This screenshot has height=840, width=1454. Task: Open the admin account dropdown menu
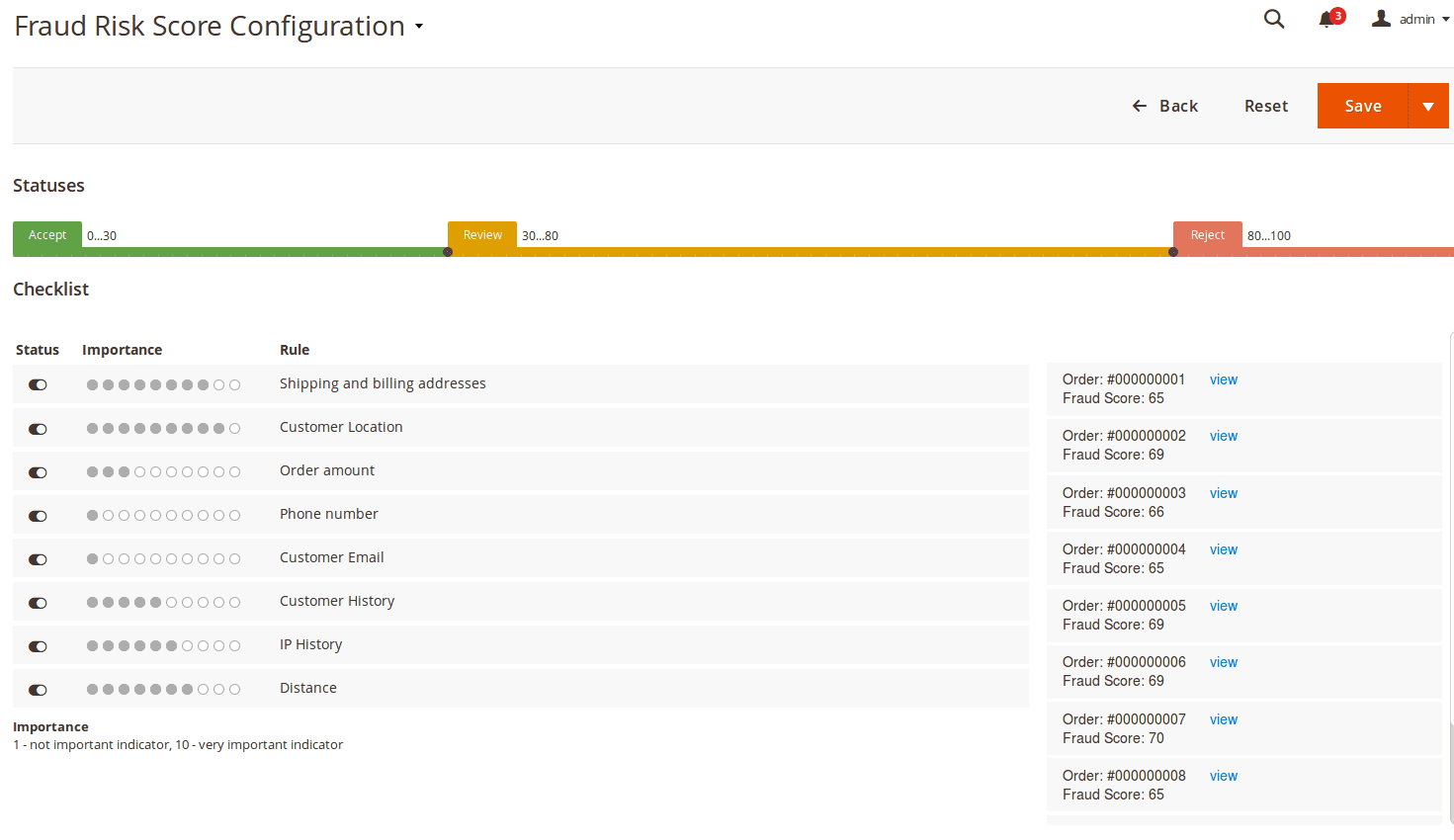tap(1445, 20)
